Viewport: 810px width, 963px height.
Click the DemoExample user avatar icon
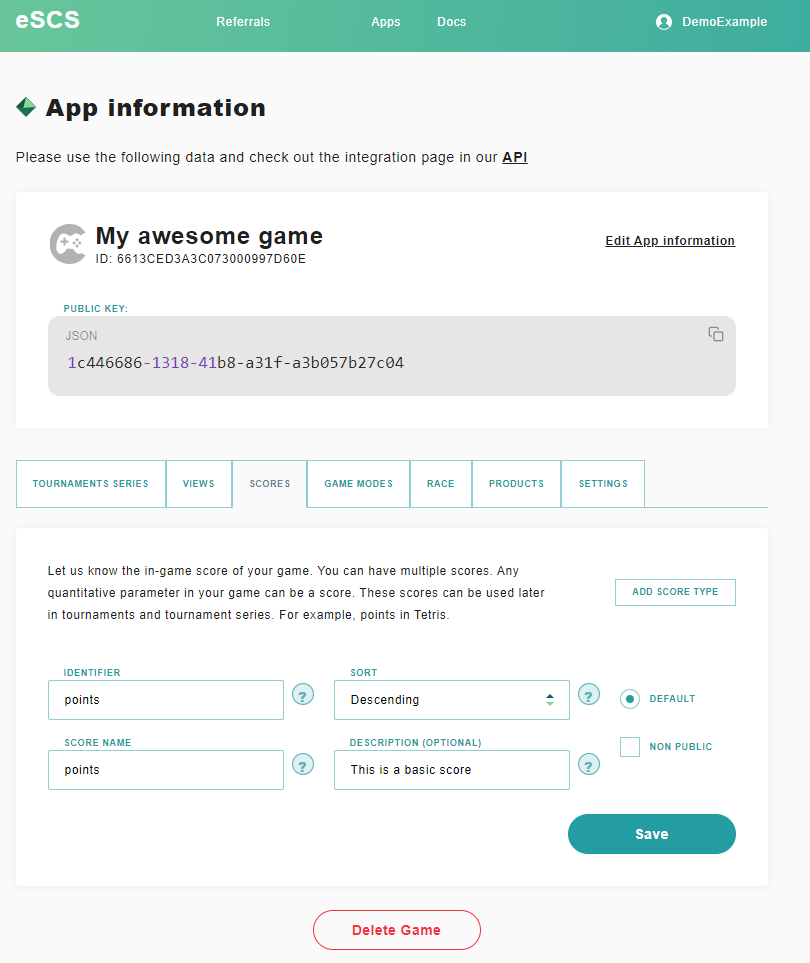tap(664, 22)
